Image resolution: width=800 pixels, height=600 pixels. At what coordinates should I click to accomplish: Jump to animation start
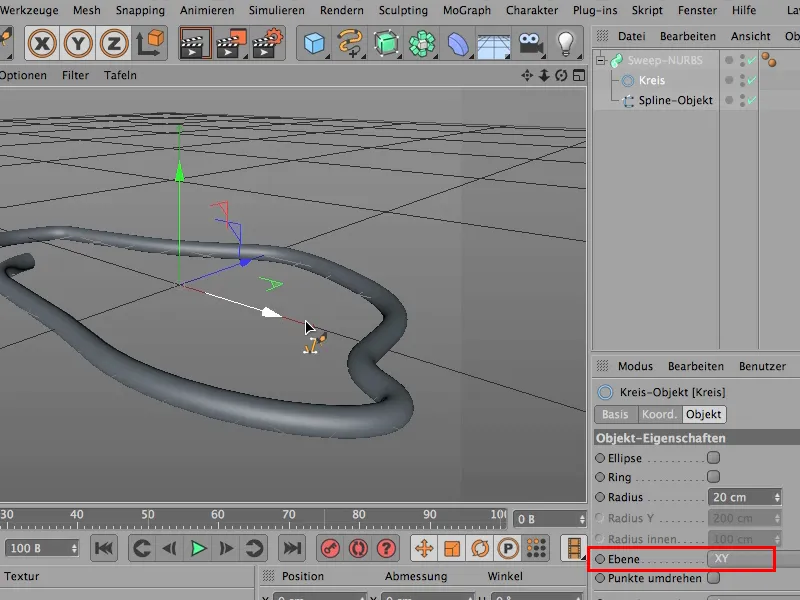point(104,548)
